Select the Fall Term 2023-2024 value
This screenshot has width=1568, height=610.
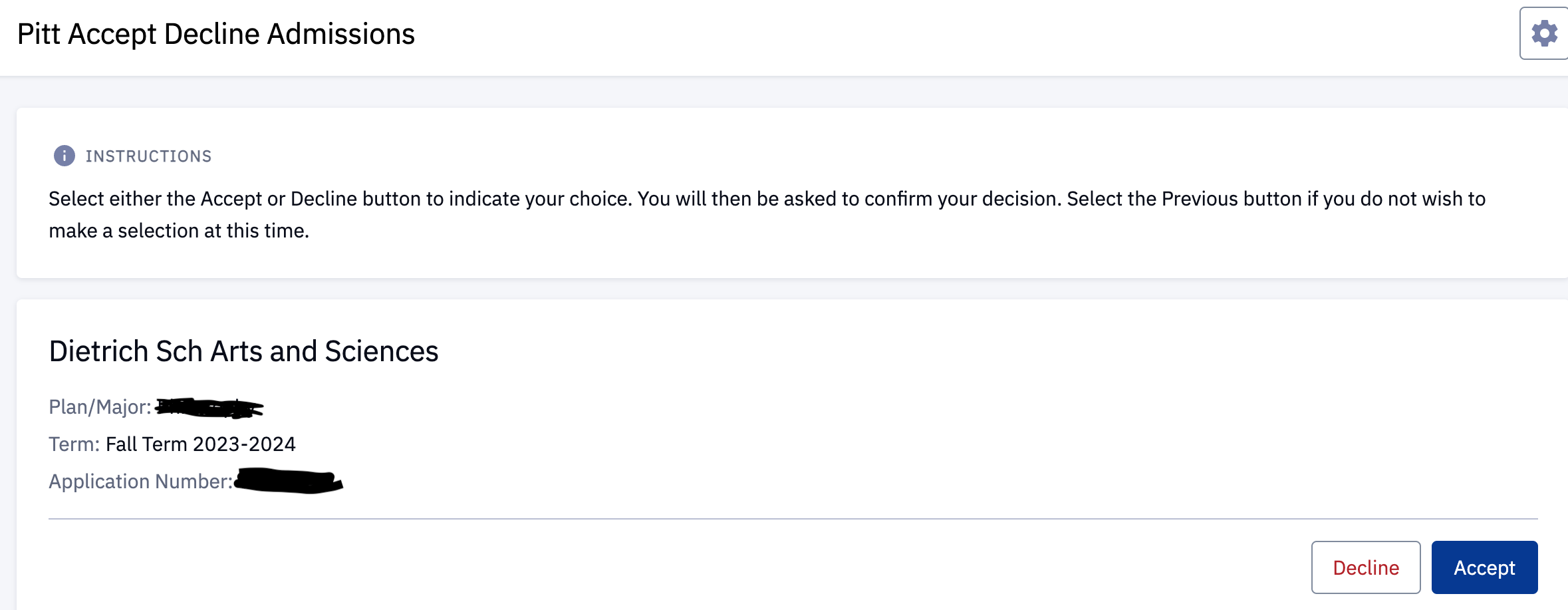(x=201, y=444)
